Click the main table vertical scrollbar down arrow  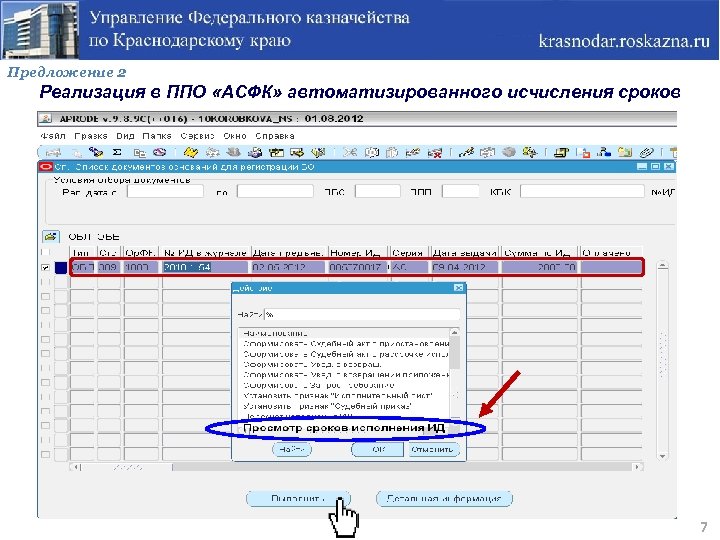click(662, 456)
